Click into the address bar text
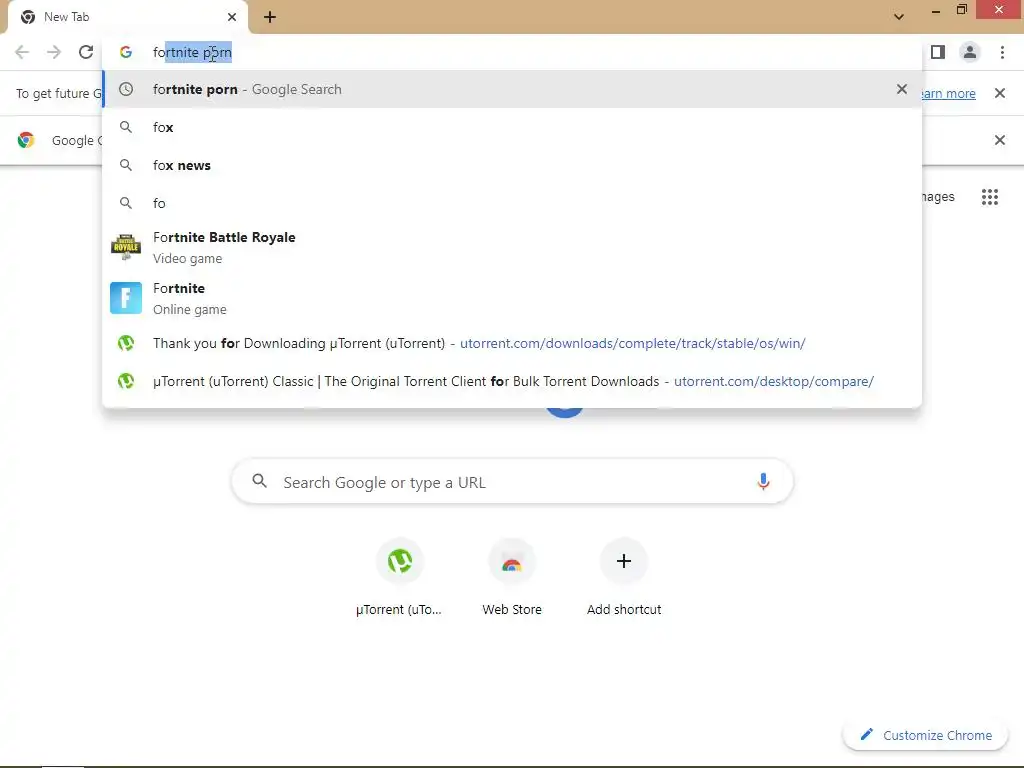The height and width of the screenshot is (768, 1024). [192, 52]
